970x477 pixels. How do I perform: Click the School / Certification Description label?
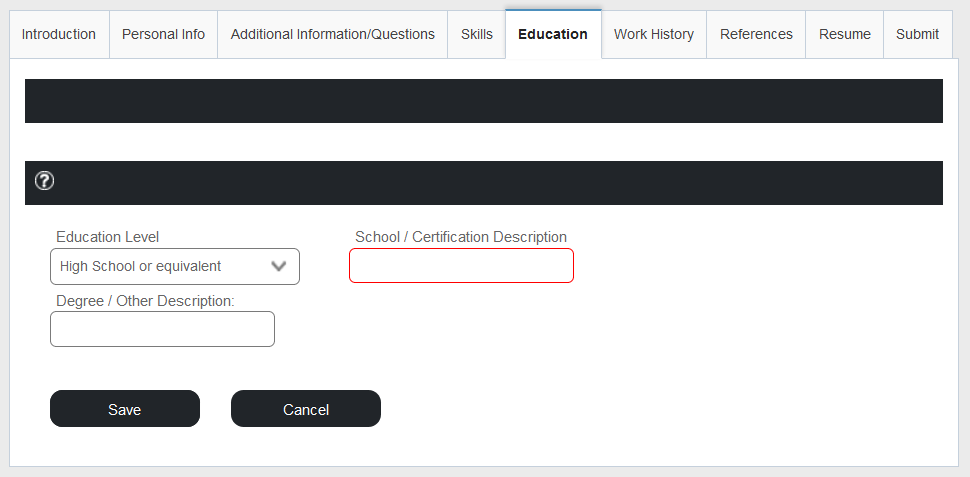point(461,237)
